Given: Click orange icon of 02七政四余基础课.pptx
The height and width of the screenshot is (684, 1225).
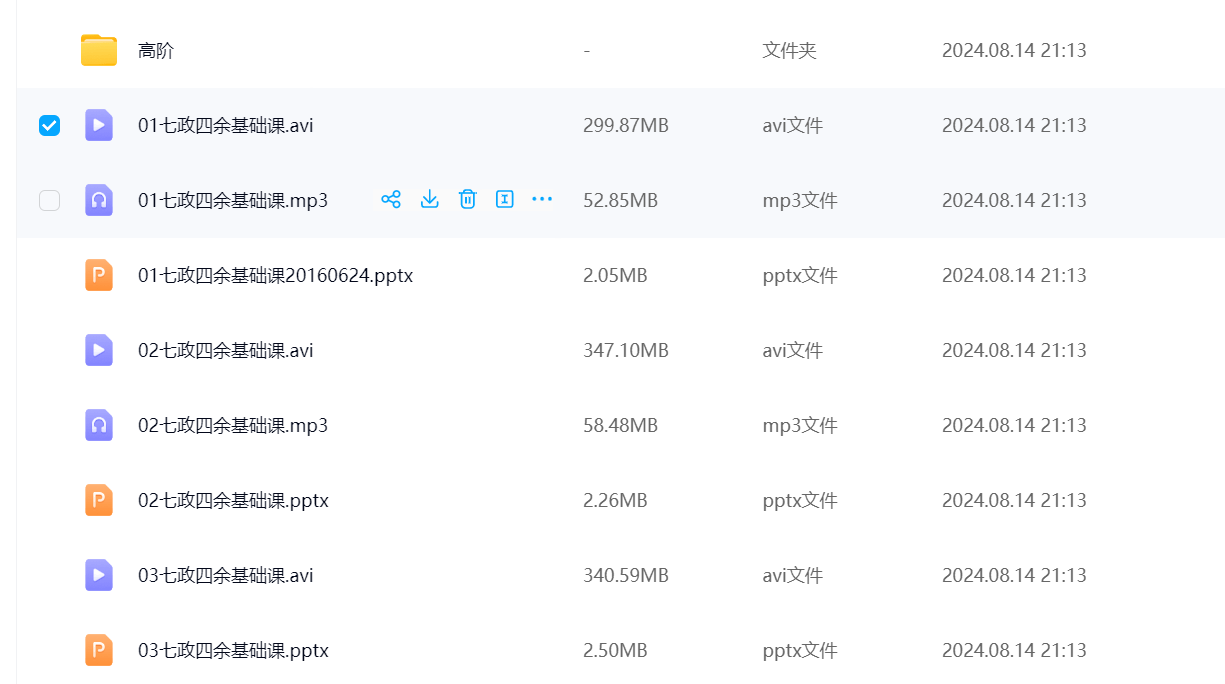Looking at the screenshot, I should click(x=99, y=500).
